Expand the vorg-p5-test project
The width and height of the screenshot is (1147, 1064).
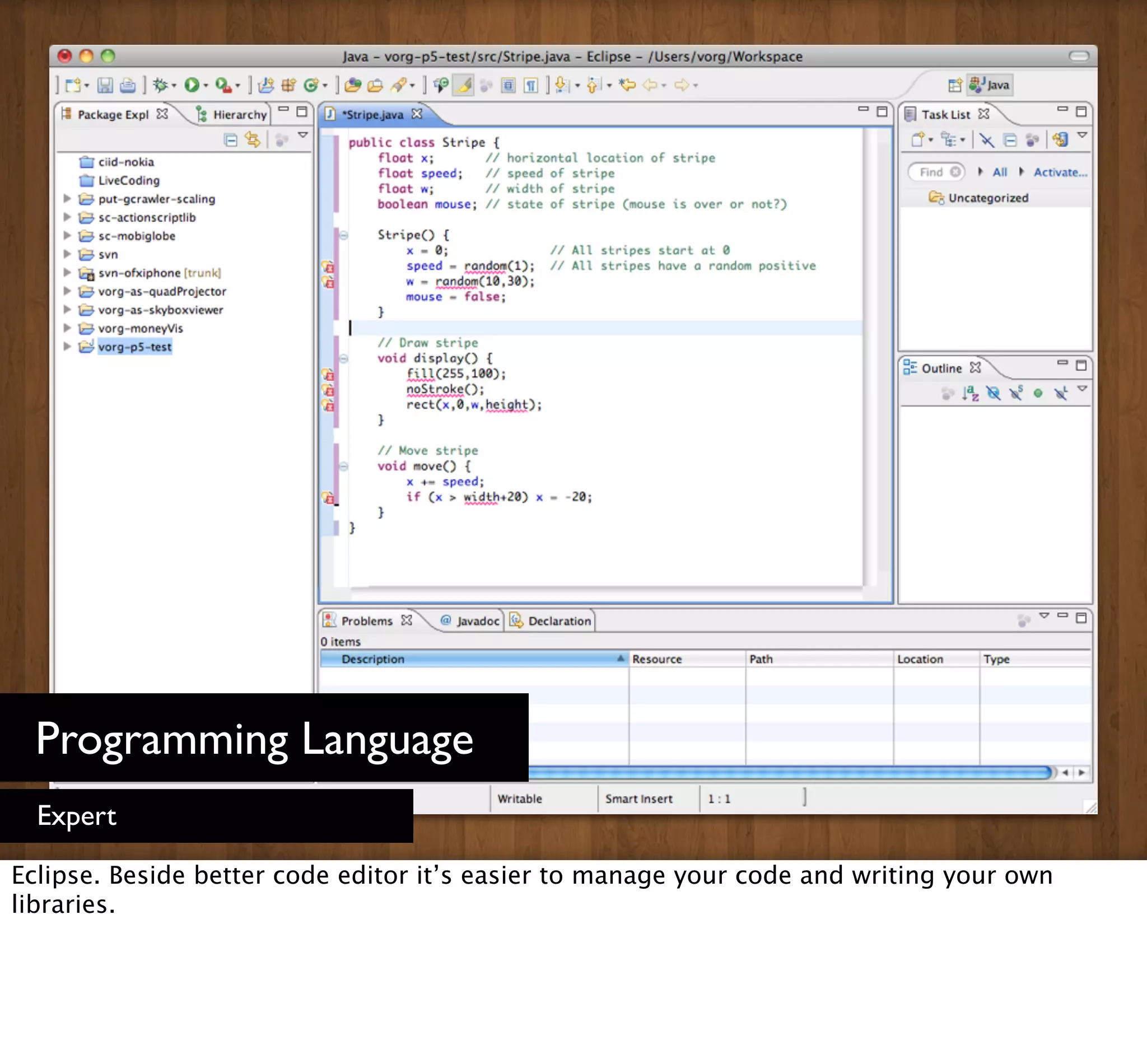67,347
